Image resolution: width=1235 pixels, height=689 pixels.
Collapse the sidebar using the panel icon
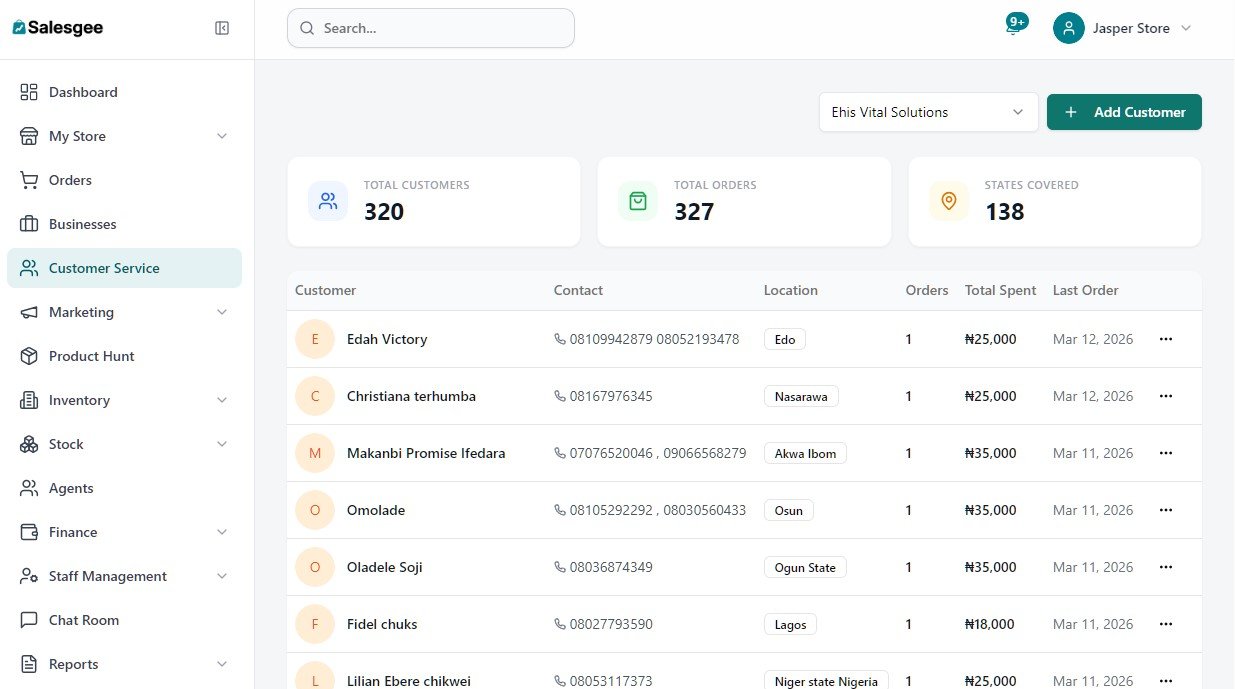click(x=222, y=28)
